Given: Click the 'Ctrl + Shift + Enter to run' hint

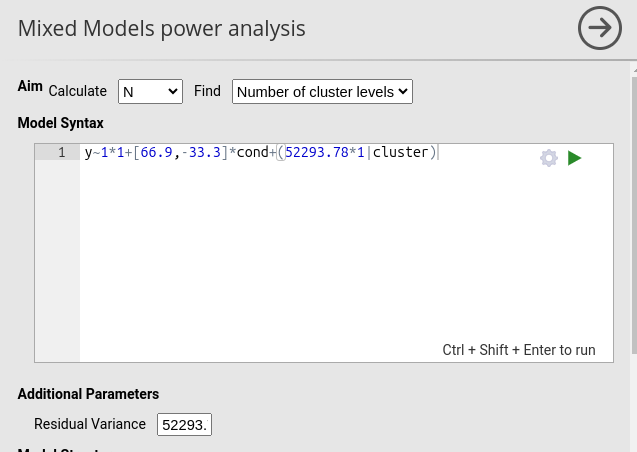Looking at the screenshot, I should 518,350.
